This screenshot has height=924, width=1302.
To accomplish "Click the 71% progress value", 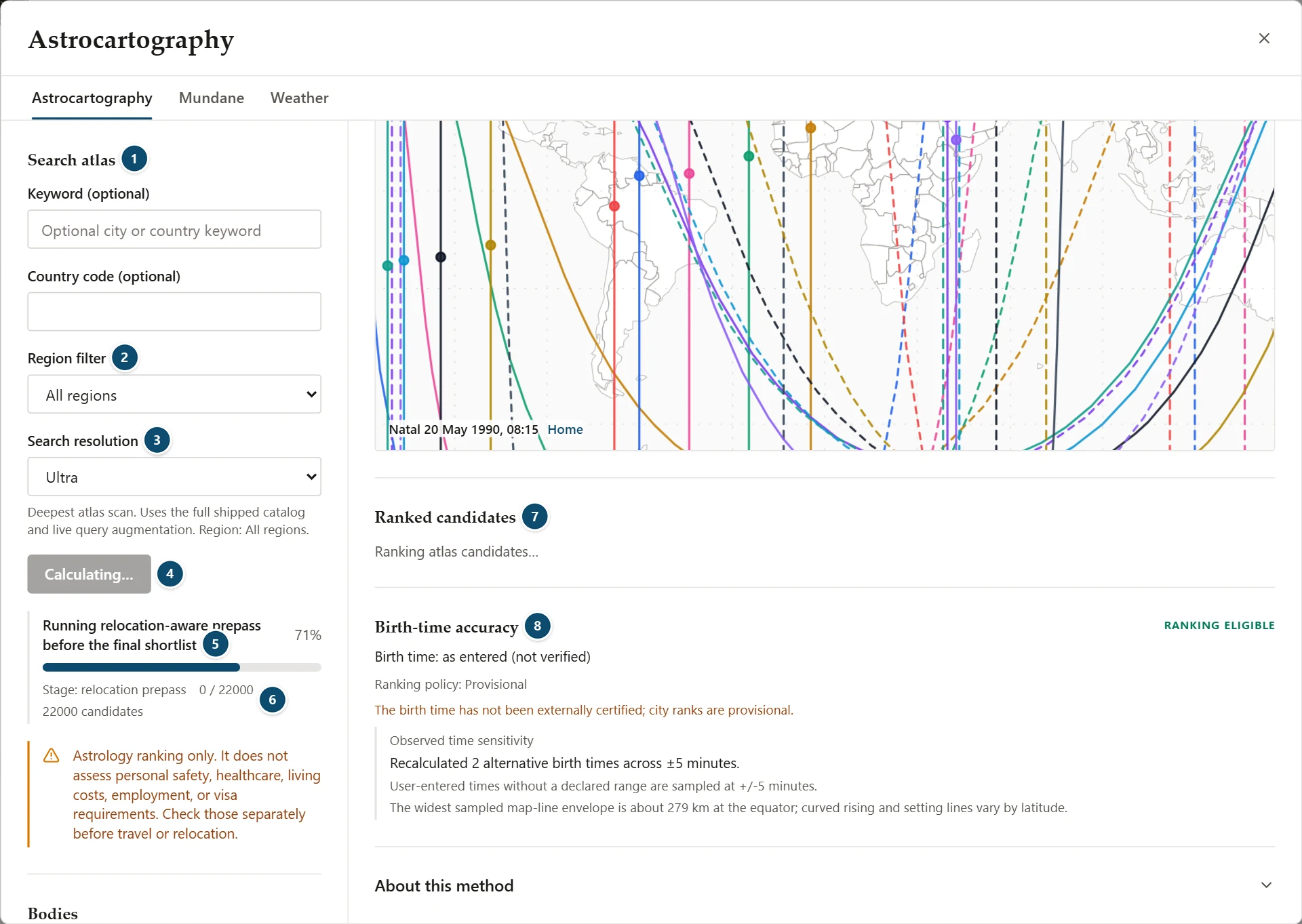I will (308, 635).
